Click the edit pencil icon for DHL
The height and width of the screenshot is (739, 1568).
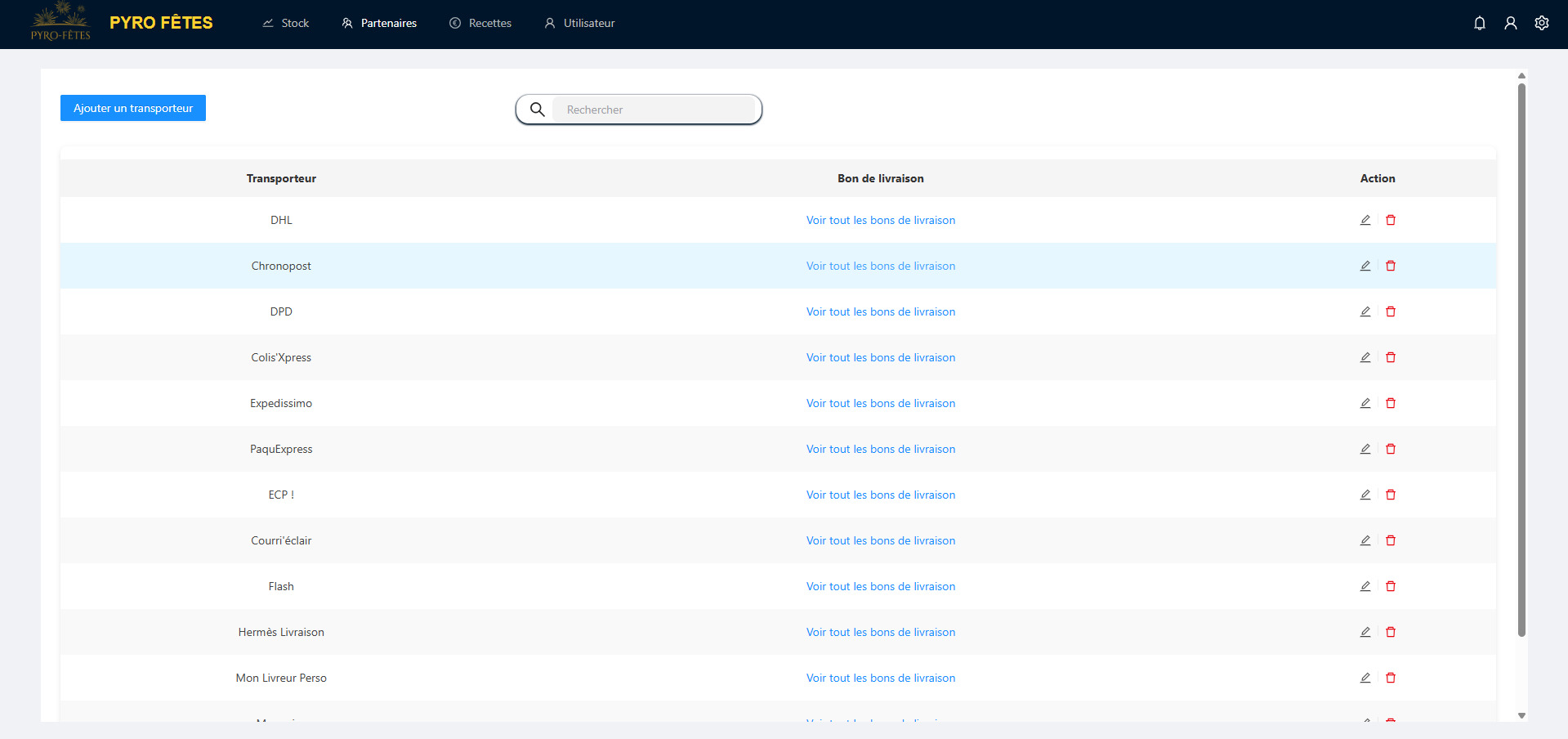(1365, 220)
